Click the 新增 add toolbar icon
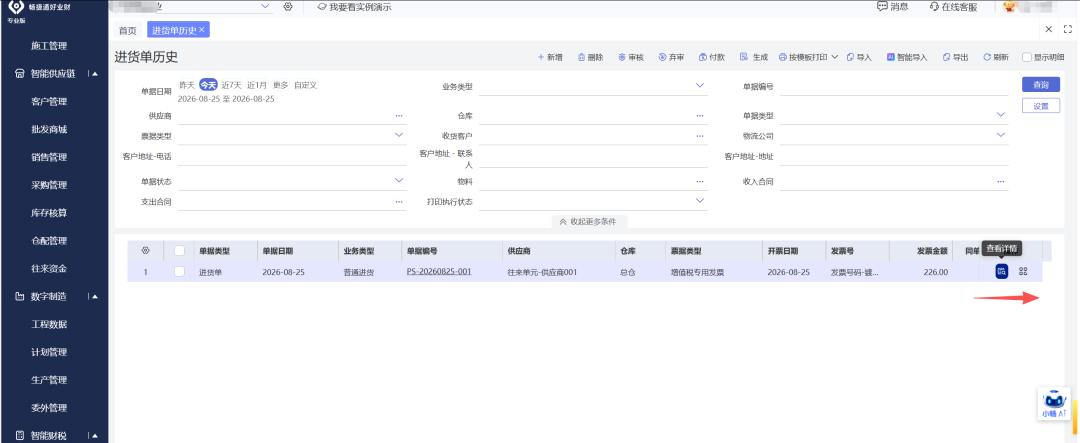This screenshot has height=443, width=1080. tap(541, 57)
